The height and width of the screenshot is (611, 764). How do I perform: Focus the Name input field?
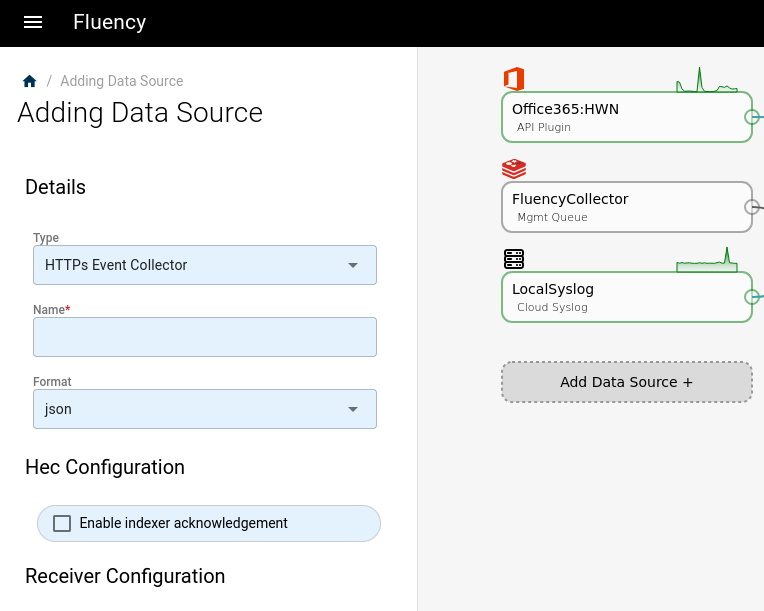[205, 337]
